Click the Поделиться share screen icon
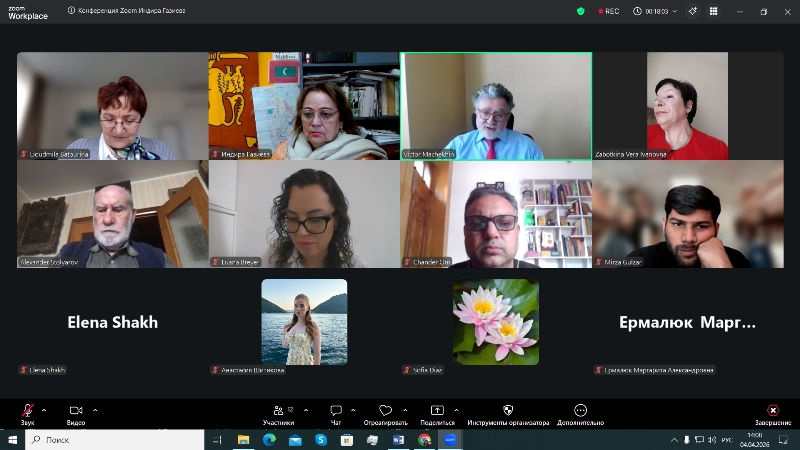Image resolution: width=800 pixels, height=450 pixels. (437, 411)
